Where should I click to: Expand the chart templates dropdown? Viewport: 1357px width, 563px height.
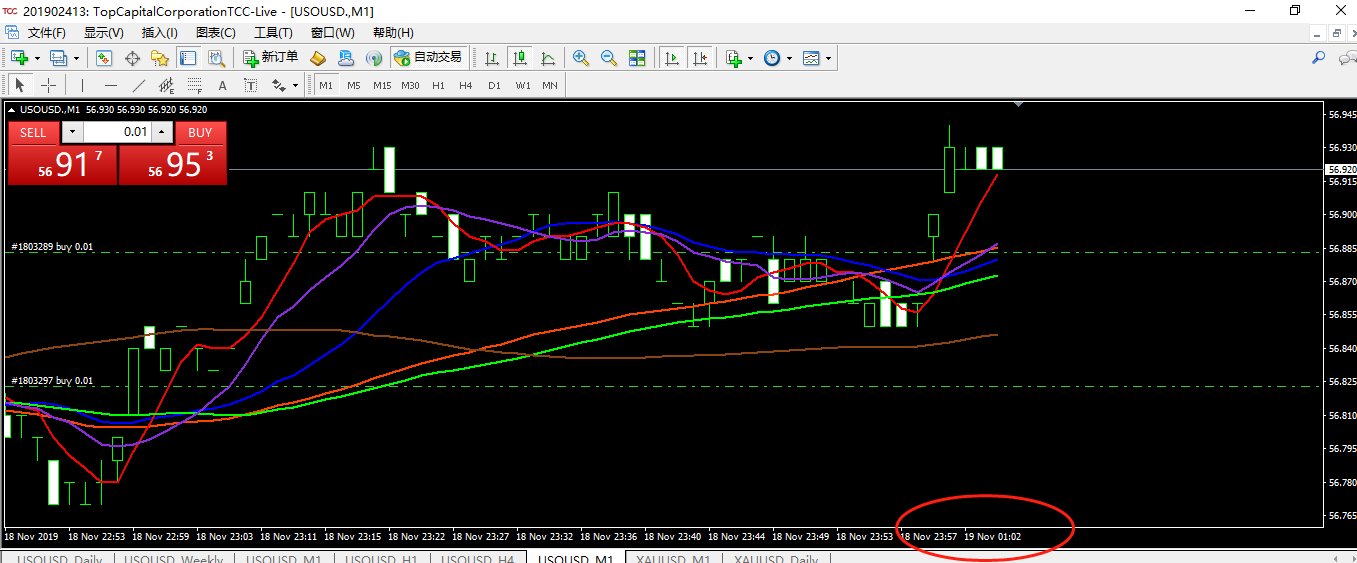(828, 58)
